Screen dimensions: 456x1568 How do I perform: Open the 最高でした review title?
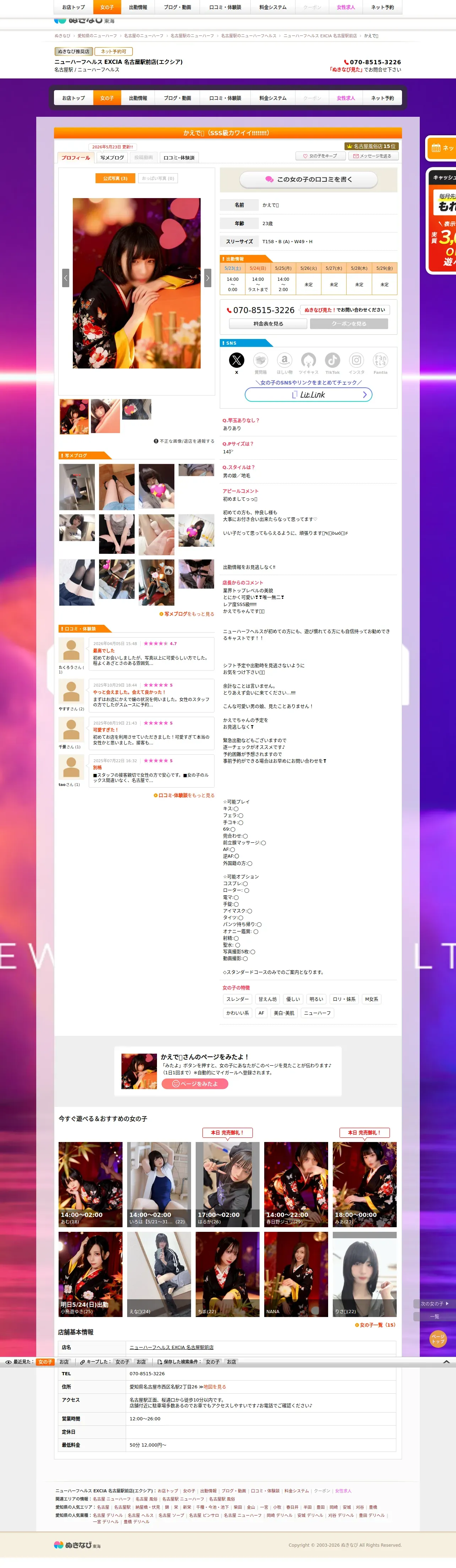(x=104, y=651)
